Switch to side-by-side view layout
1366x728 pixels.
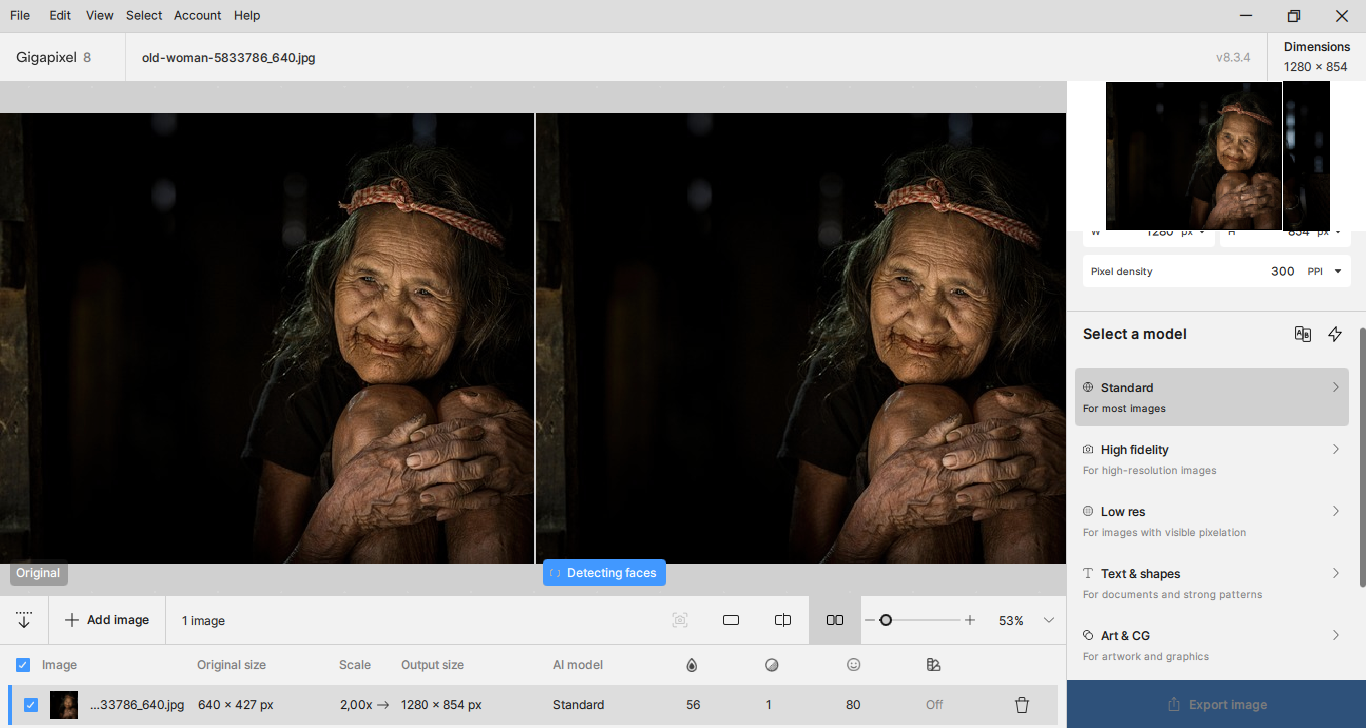coord(835,620)
